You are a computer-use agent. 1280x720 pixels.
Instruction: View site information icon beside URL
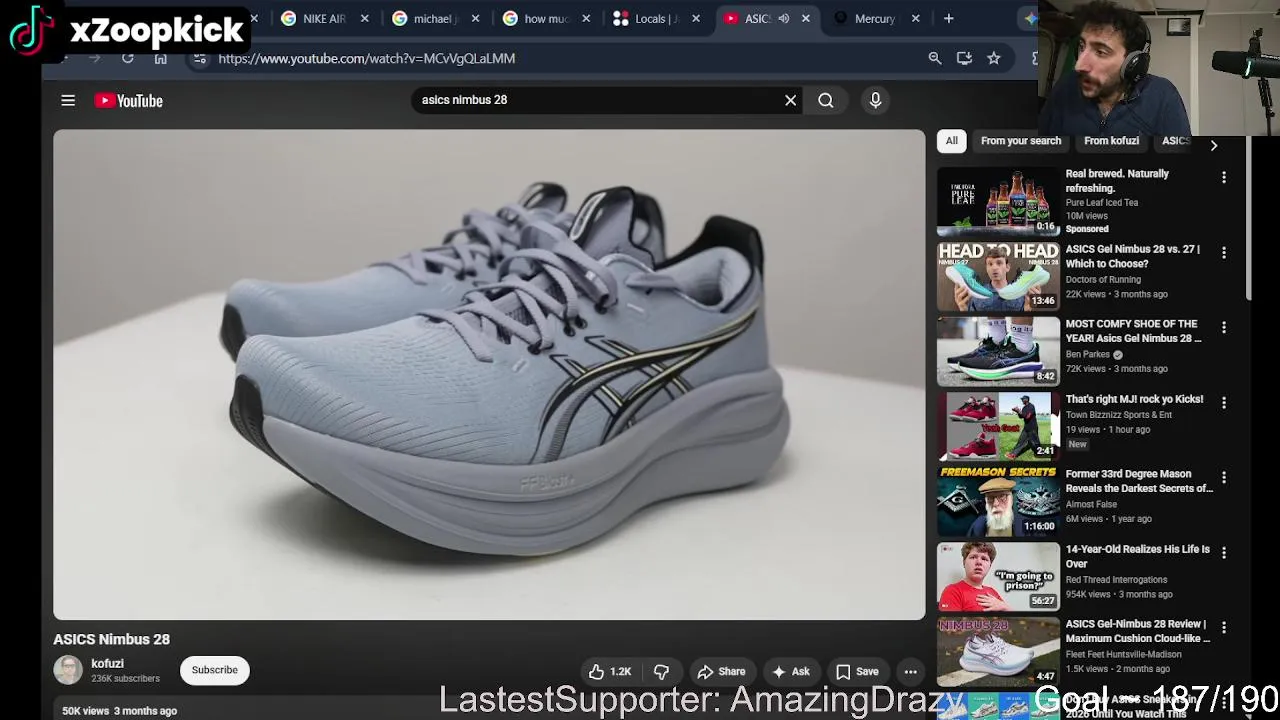coord(199,58)
